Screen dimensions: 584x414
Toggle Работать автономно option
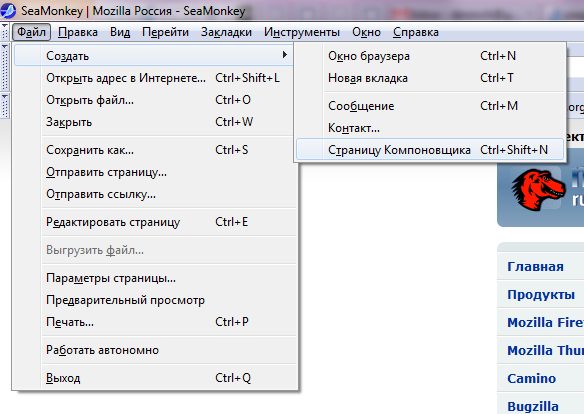[155, 350]
